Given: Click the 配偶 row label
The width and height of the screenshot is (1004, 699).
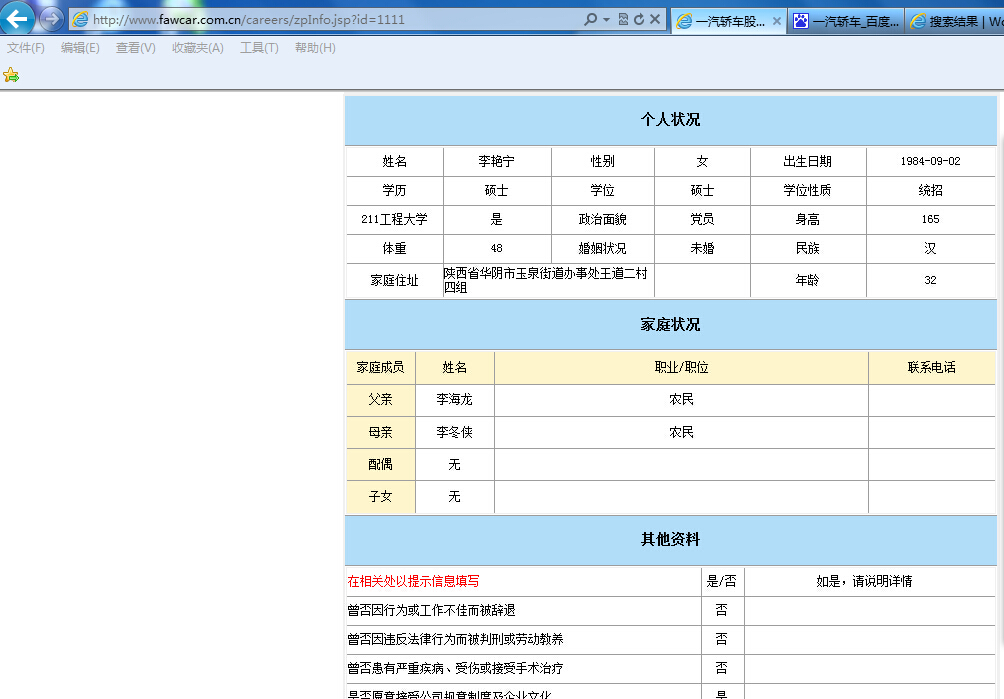Looking at the screenshot, I should coord(380,465).
